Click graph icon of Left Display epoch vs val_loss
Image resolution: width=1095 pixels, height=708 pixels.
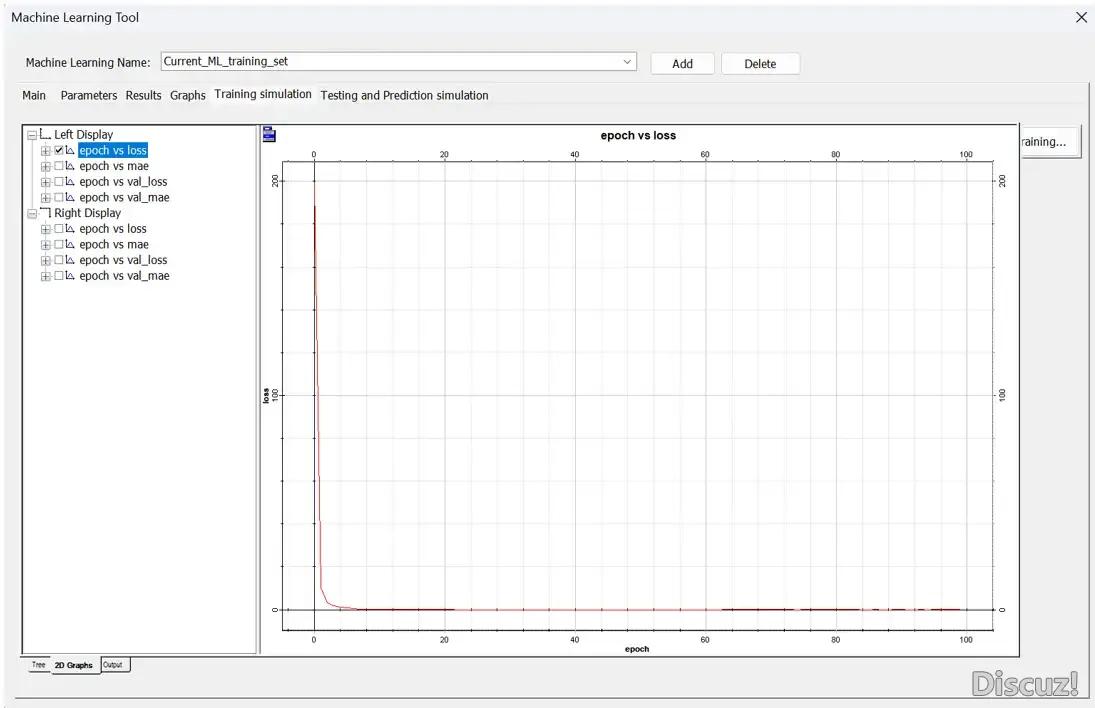point(70,182)
